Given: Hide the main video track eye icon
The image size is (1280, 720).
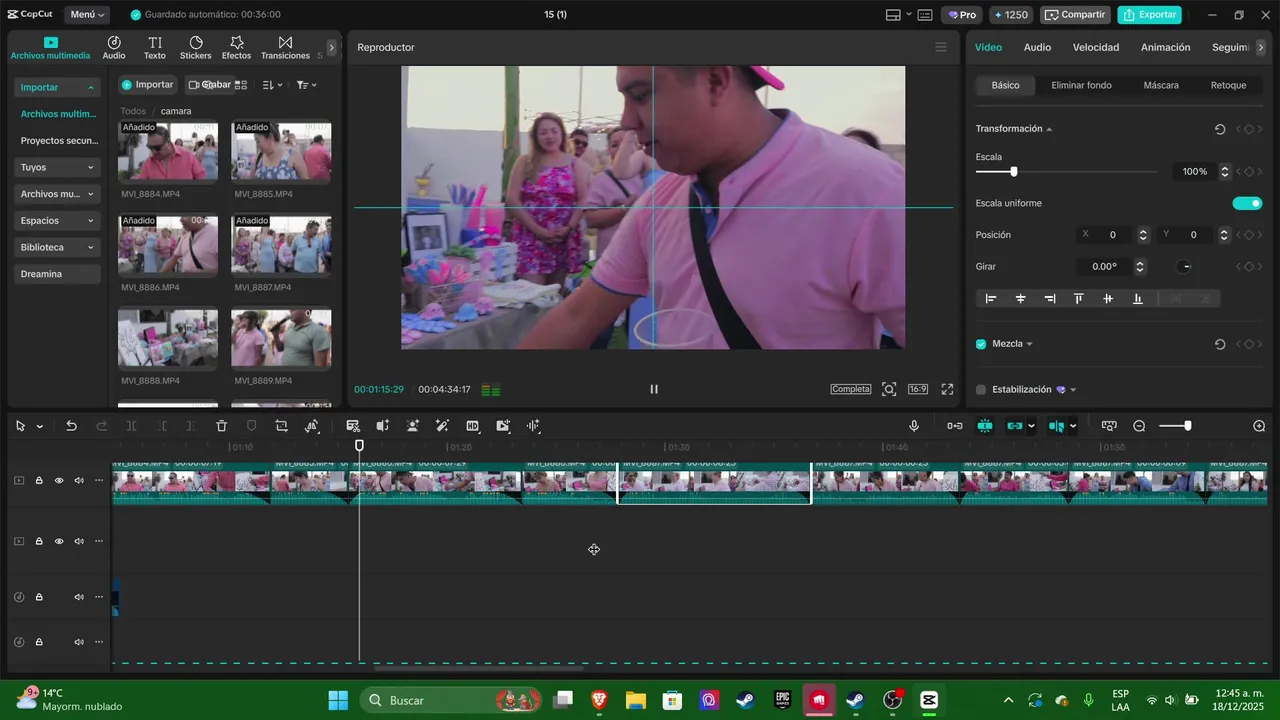Looking at the screenshot, I should pyautogui.click(x=59, y=481).
